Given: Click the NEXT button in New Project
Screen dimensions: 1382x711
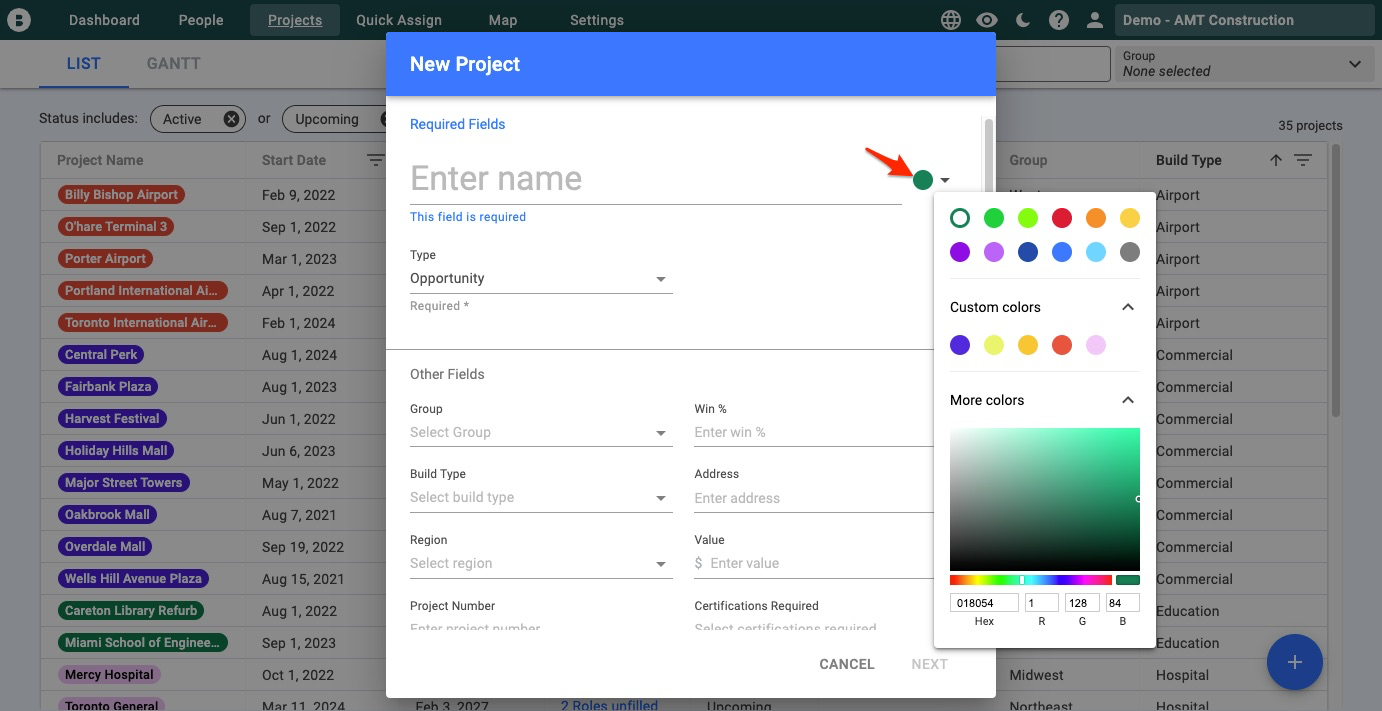Looking at the screenshot, I should coord(929,664).
